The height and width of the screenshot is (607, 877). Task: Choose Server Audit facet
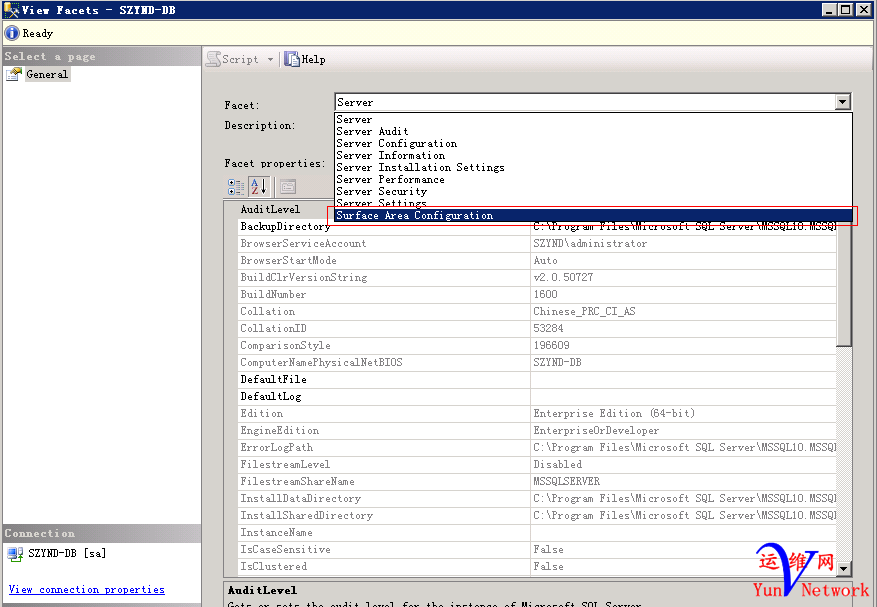point(372,131)
